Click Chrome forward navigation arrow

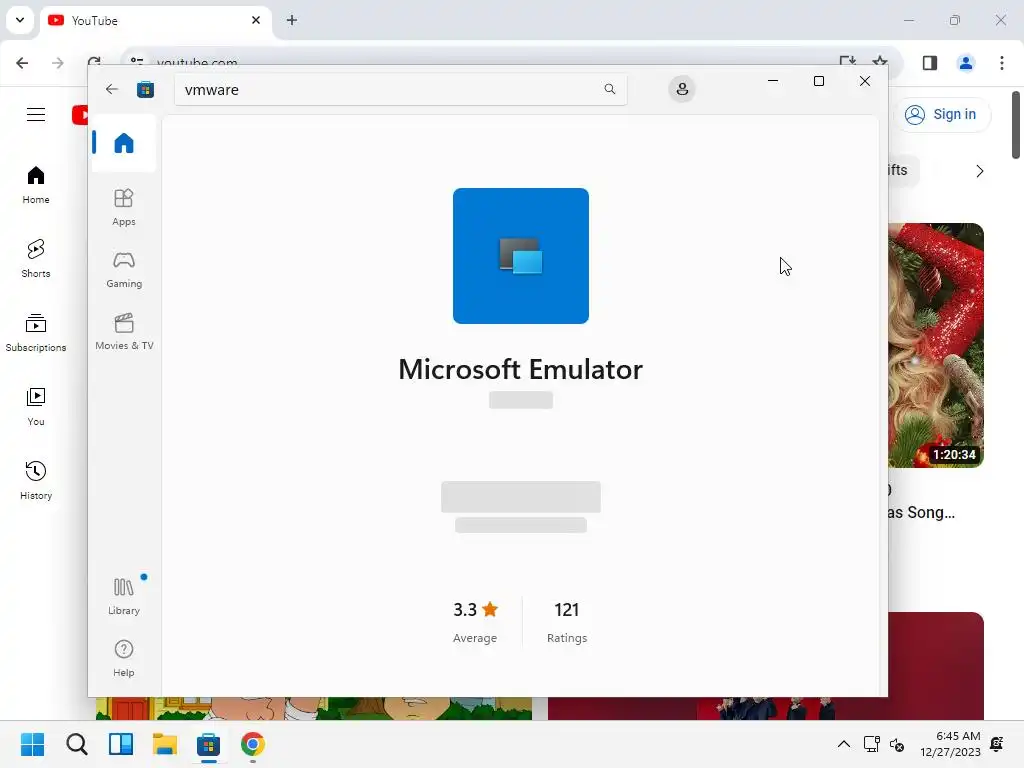coord(57,63)
